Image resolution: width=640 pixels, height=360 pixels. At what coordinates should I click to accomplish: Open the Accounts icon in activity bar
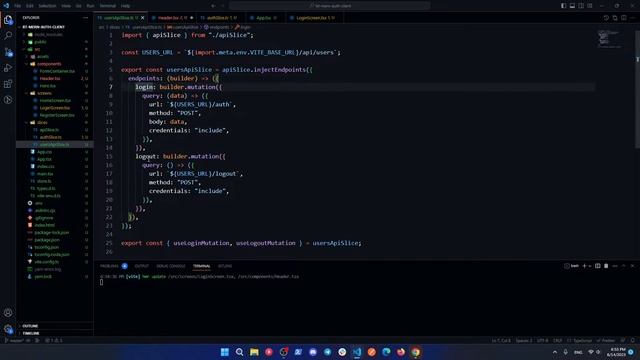point(8,313)
